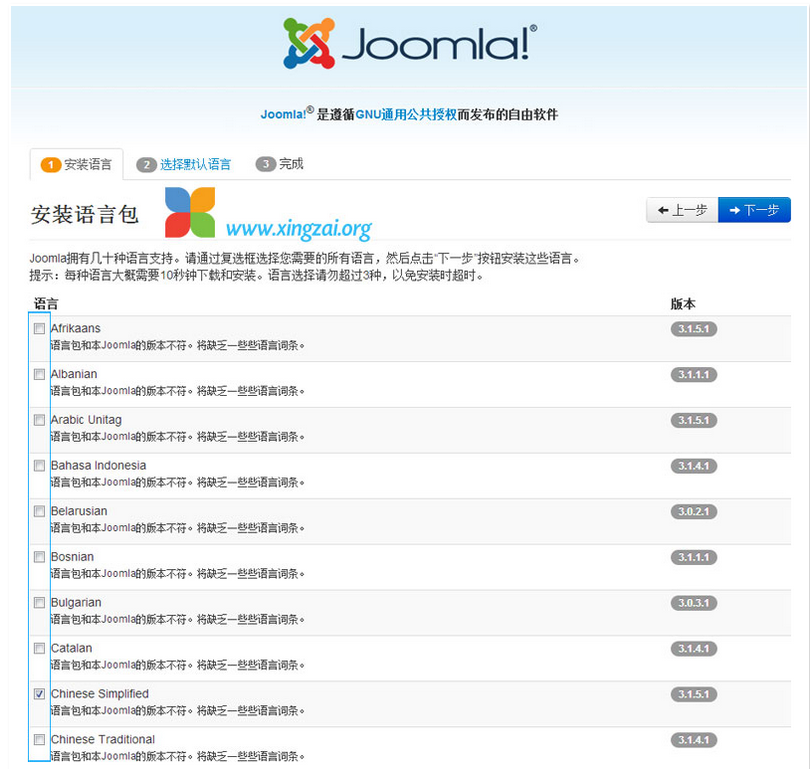Tick the Bulgarian checkbox
Screen dimensions: 810x769
(x=39, y=602)
